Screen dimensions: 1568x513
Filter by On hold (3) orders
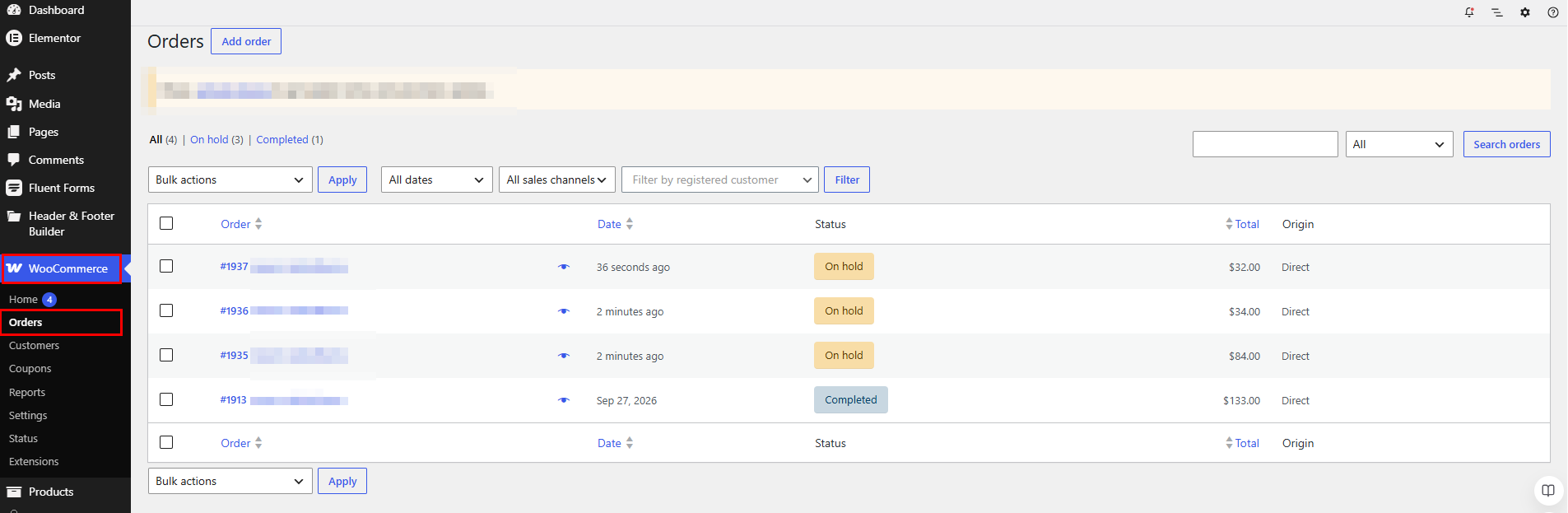[216, 140]
